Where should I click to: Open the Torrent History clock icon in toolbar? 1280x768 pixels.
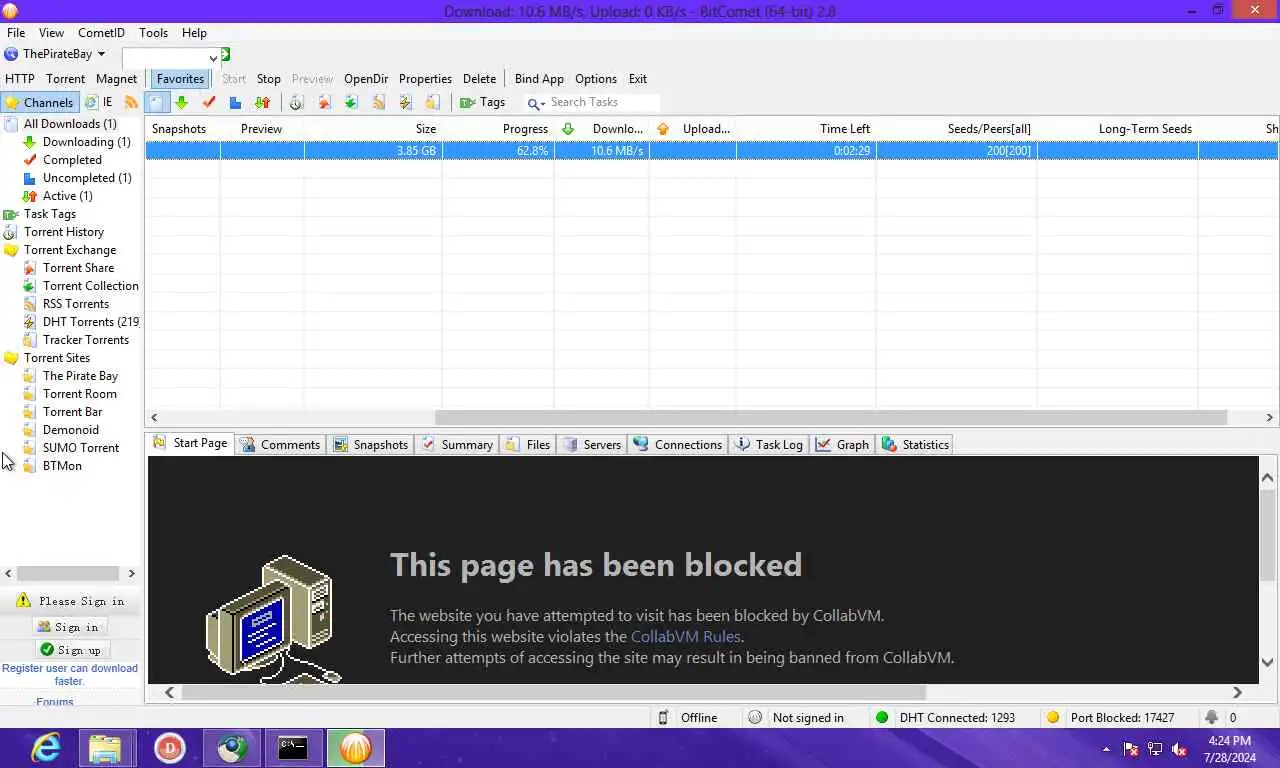[x=296, y=102]
